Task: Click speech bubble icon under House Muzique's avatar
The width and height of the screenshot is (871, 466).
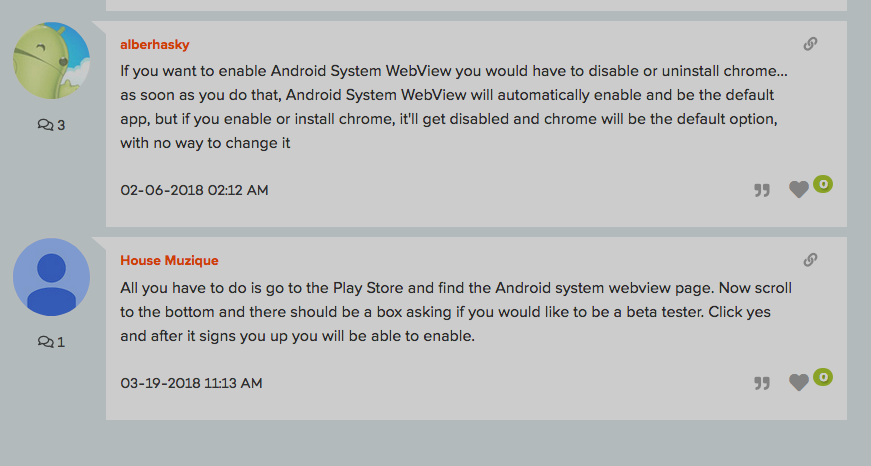Action: (46, 342)
